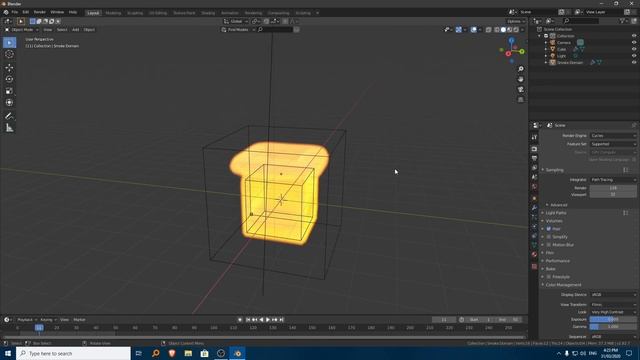Image resolution: width=640 pixels, height=360 pixels.
Task: Open the viewport Add menu
Action: pyautogui.click(x=76, y=30)
